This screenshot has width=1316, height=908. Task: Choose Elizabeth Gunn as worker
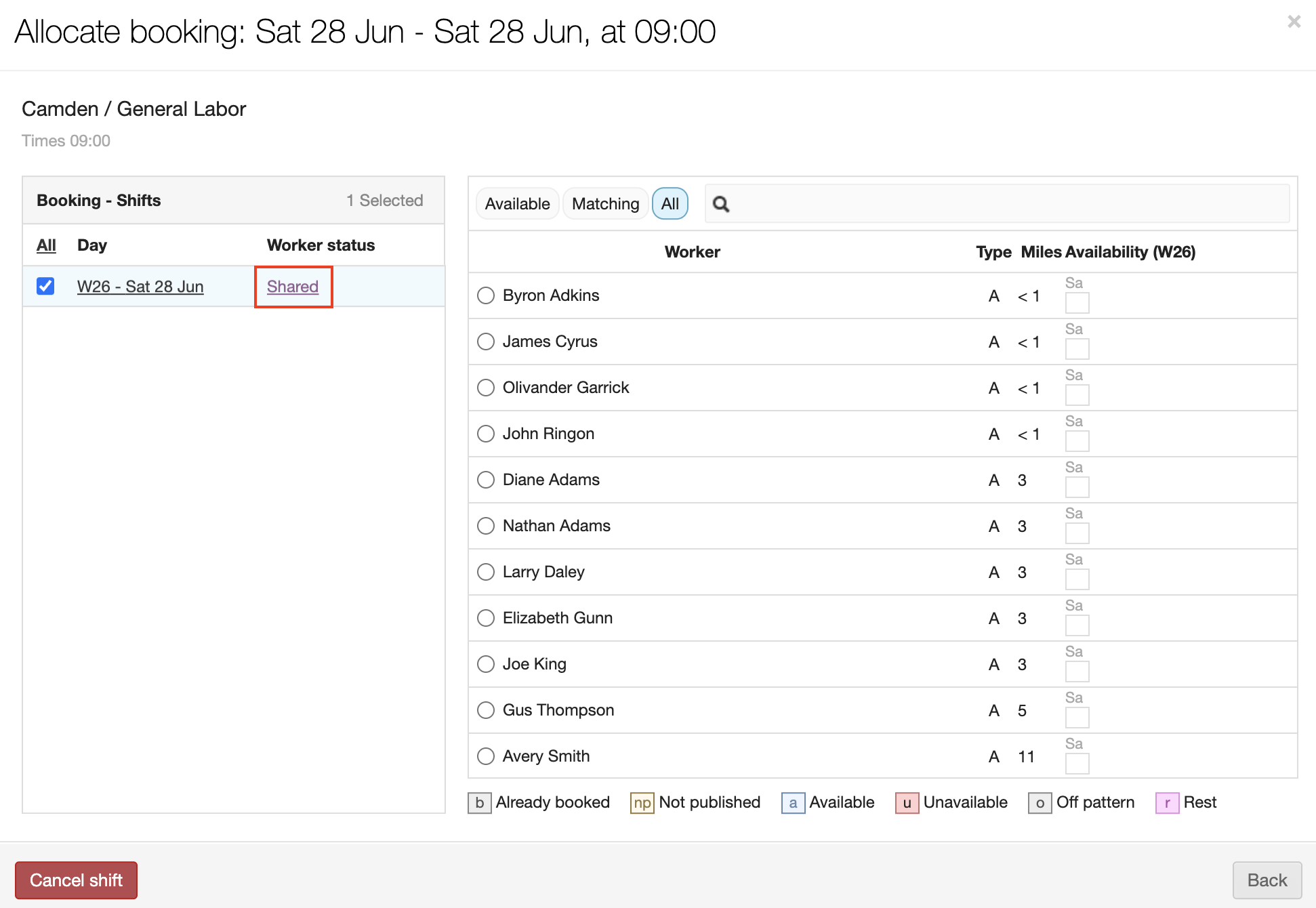pyautogui.click(x=486, y=618)
